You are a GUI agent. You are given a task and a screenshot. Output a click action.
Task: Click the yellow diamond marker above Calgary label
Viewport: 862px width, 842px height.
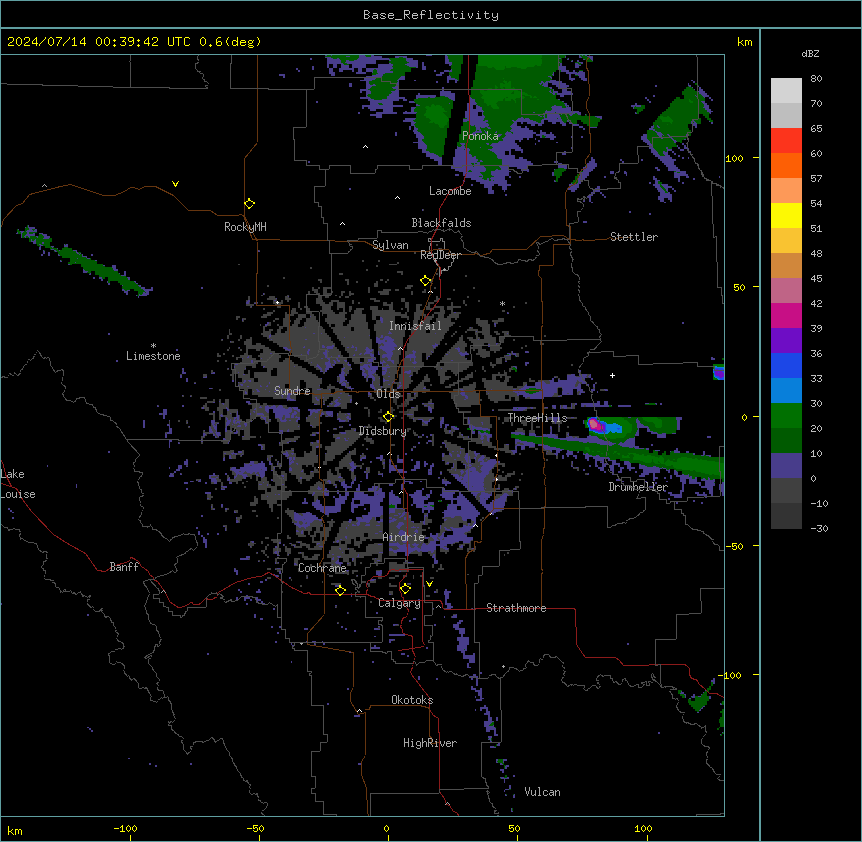pos(405,589)
